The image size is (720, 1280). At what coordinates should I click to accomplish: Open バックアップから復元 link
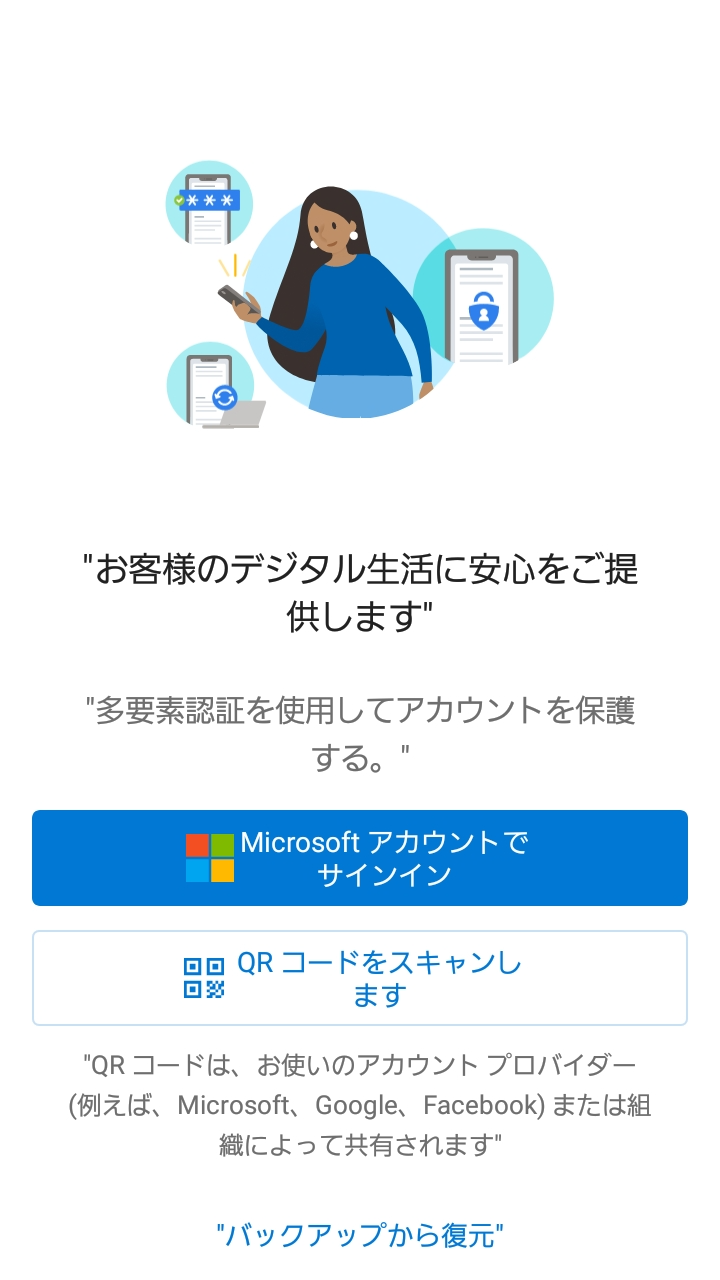(360, 1234)
